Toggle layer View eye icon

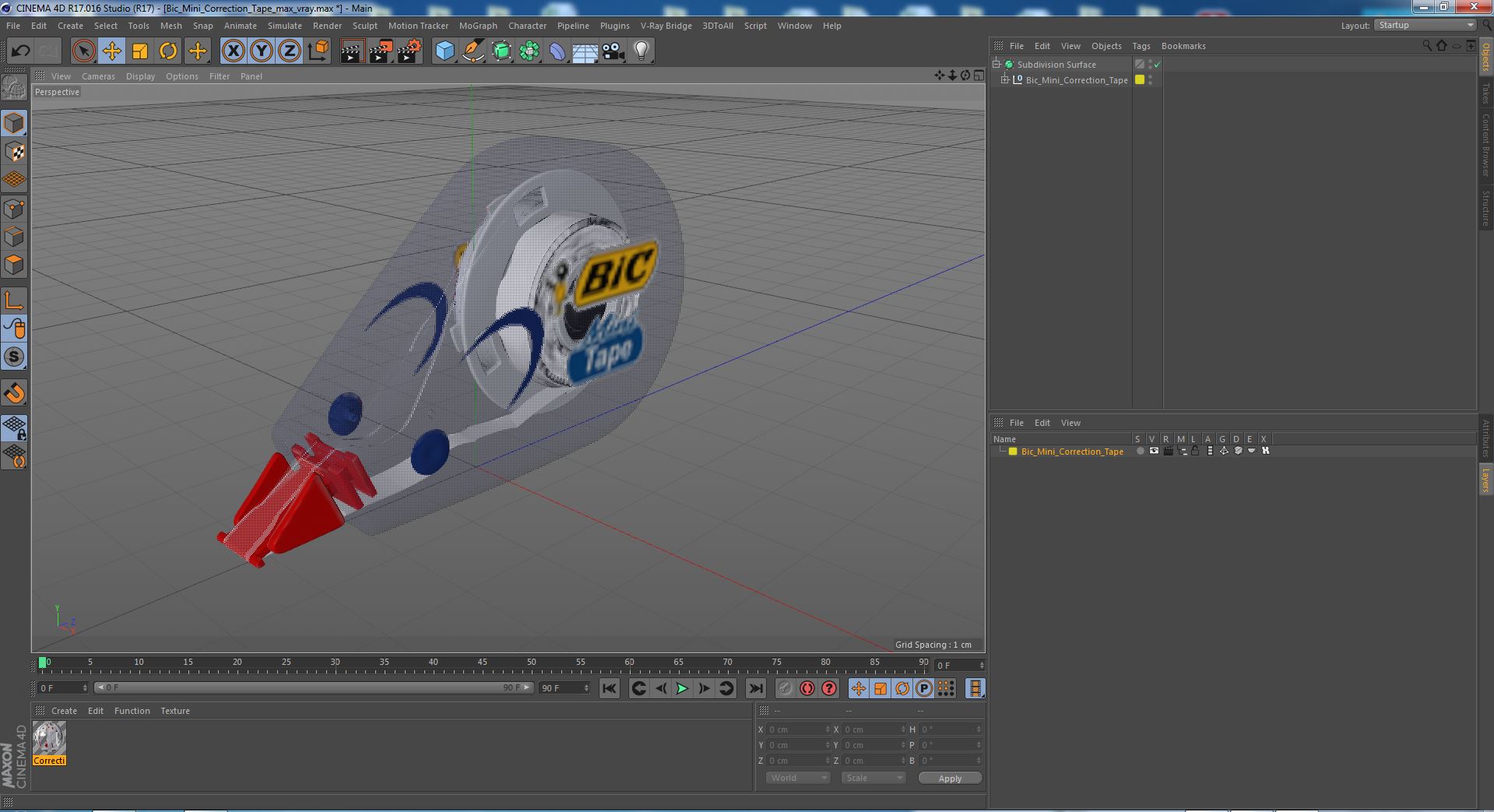coord(1154,451)
